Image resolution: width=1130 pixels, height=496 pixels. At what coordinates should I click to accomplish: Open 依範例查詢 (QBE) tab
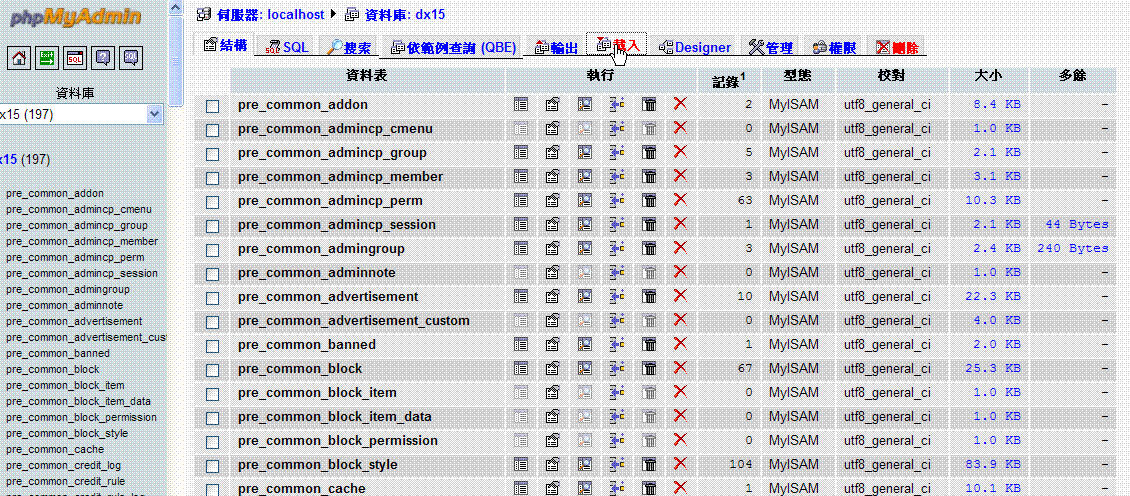452,47
